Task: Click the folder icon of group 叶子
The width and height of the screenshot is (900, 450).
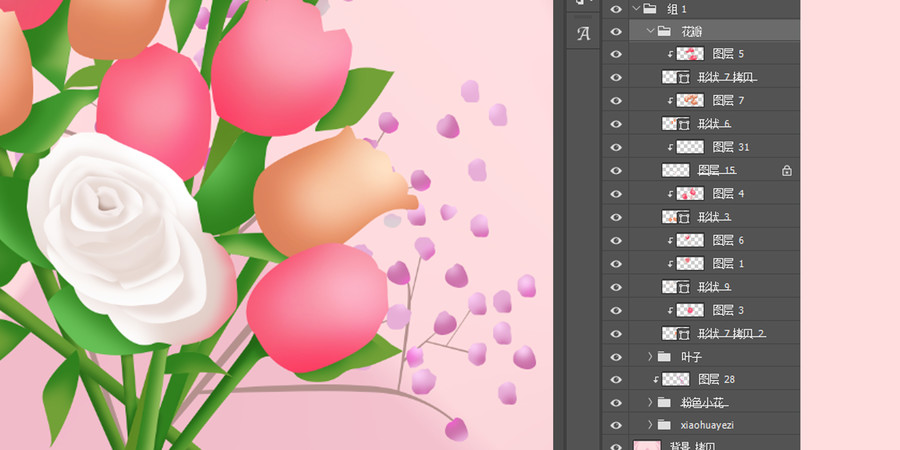Action: (x=664, y=356)
